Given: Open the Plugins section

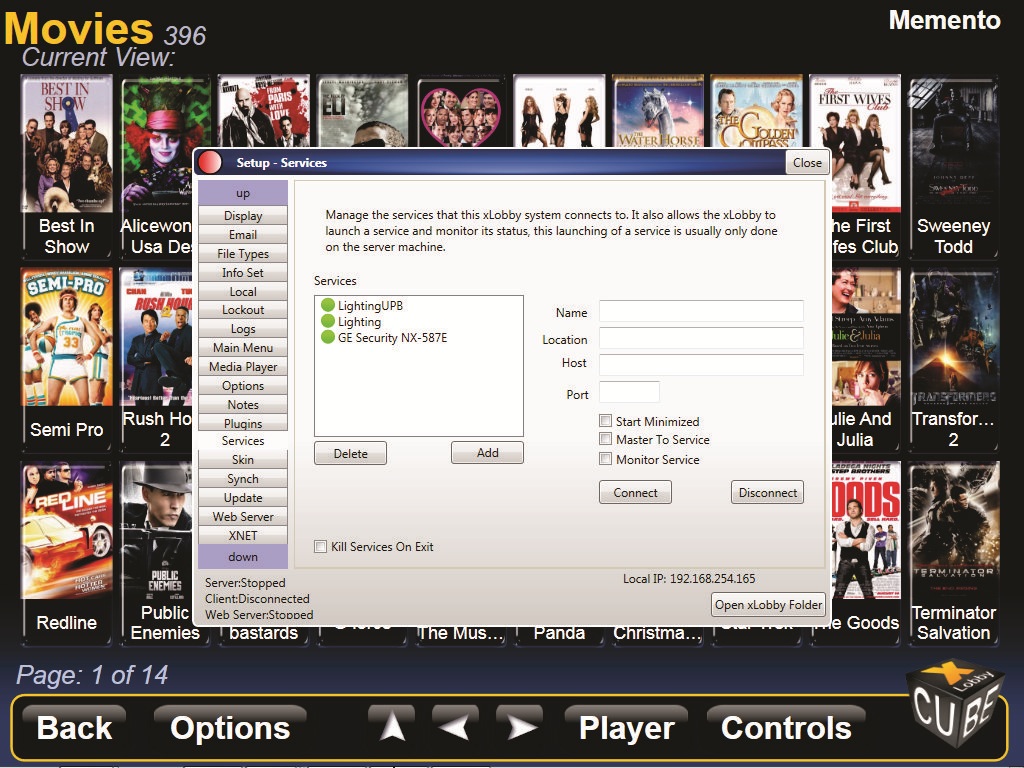Looking at the screenshot, I should [243, 423].
